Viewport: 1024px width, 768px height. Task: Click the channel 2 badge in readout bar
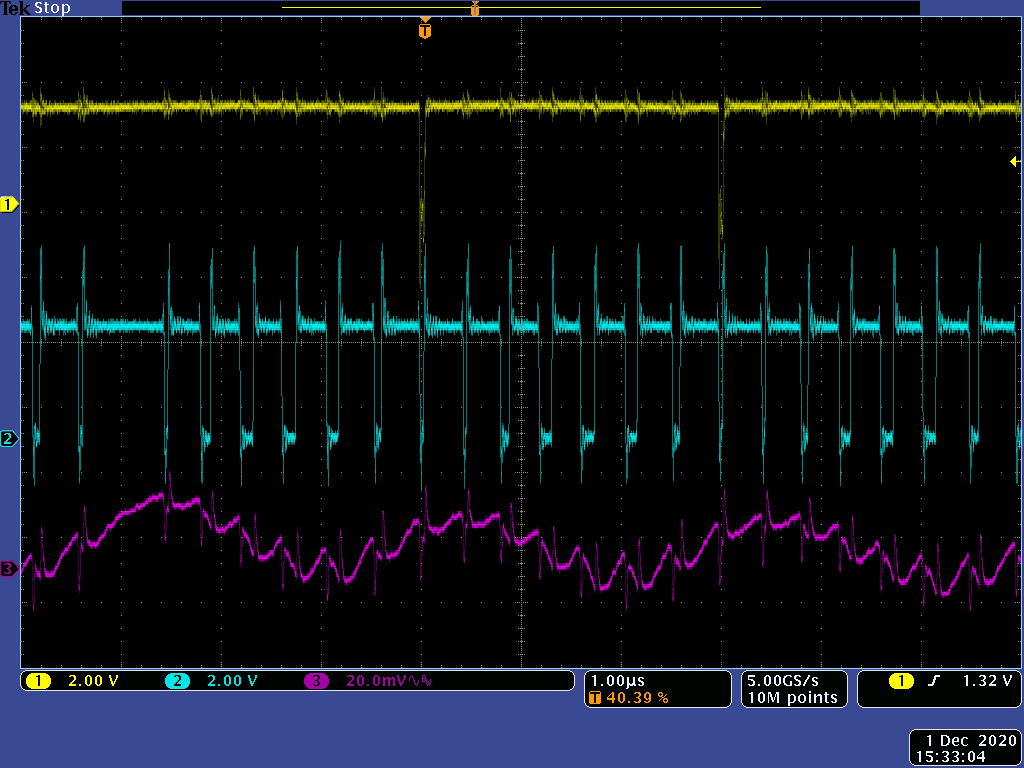click(x=176, y=681)
